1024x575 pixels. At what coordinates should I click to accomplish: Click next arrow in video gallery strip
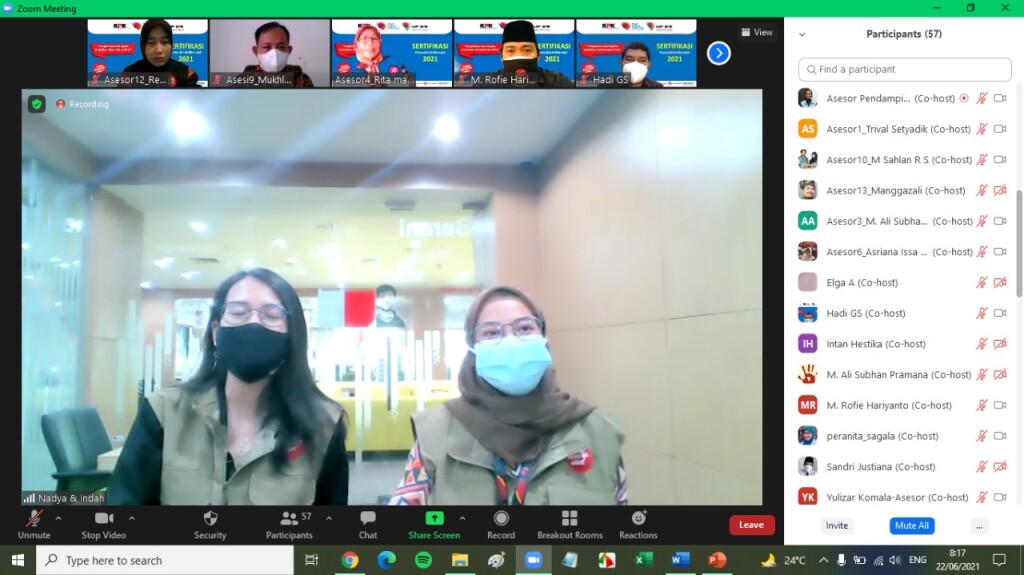[718, 53]
